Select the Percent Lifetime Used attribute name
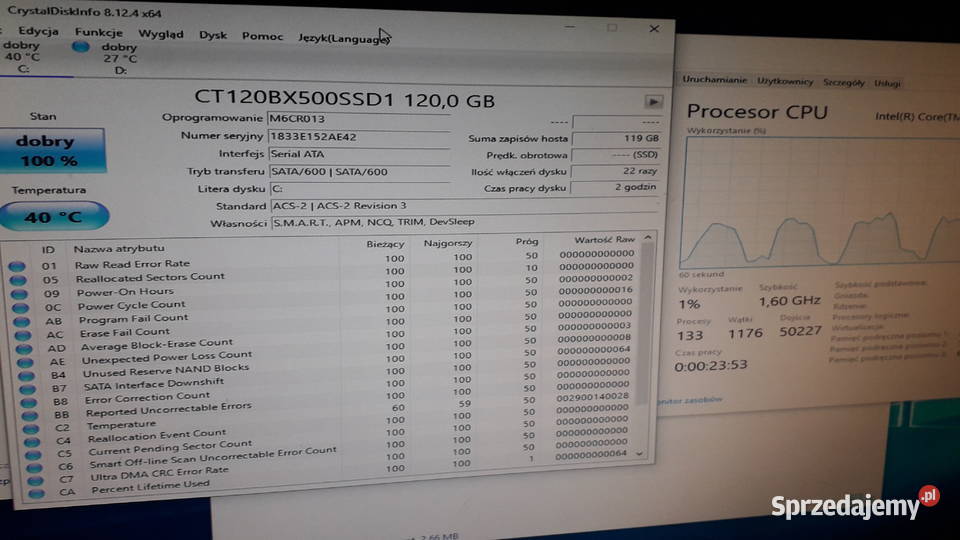Image resolution: width=960 pixels, height=540 pixels. (x=151, y=487)
